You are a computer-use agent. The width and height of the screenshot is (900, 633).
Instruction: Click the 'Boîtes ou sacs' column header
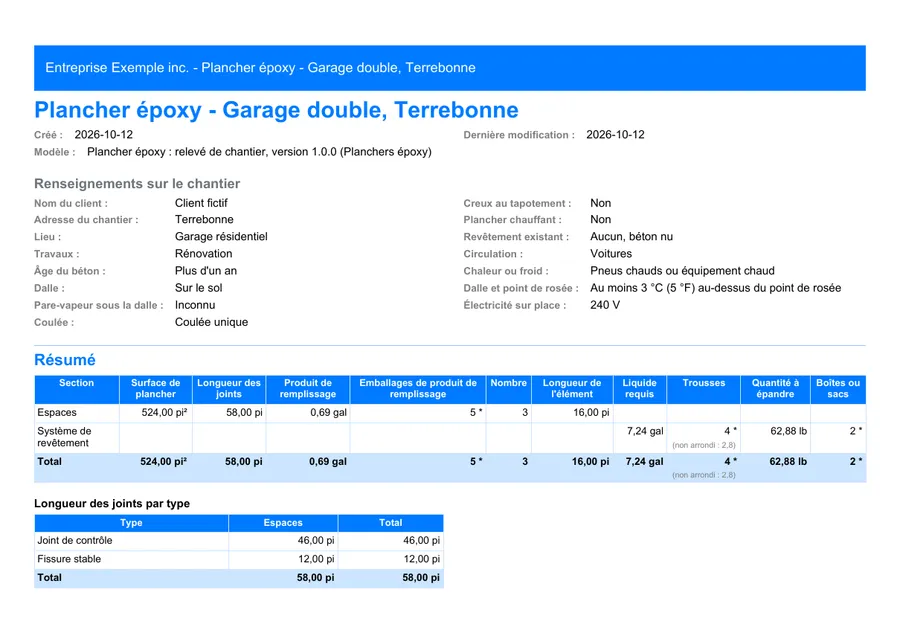click(838, 389)
